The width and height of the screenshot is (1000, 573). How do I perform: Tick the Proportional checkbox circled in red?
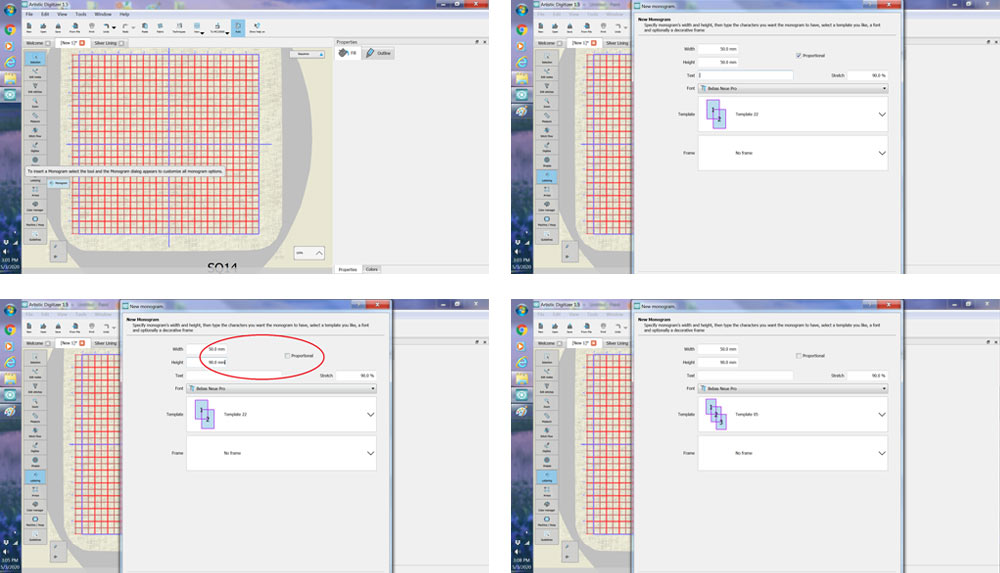[287, 355]
